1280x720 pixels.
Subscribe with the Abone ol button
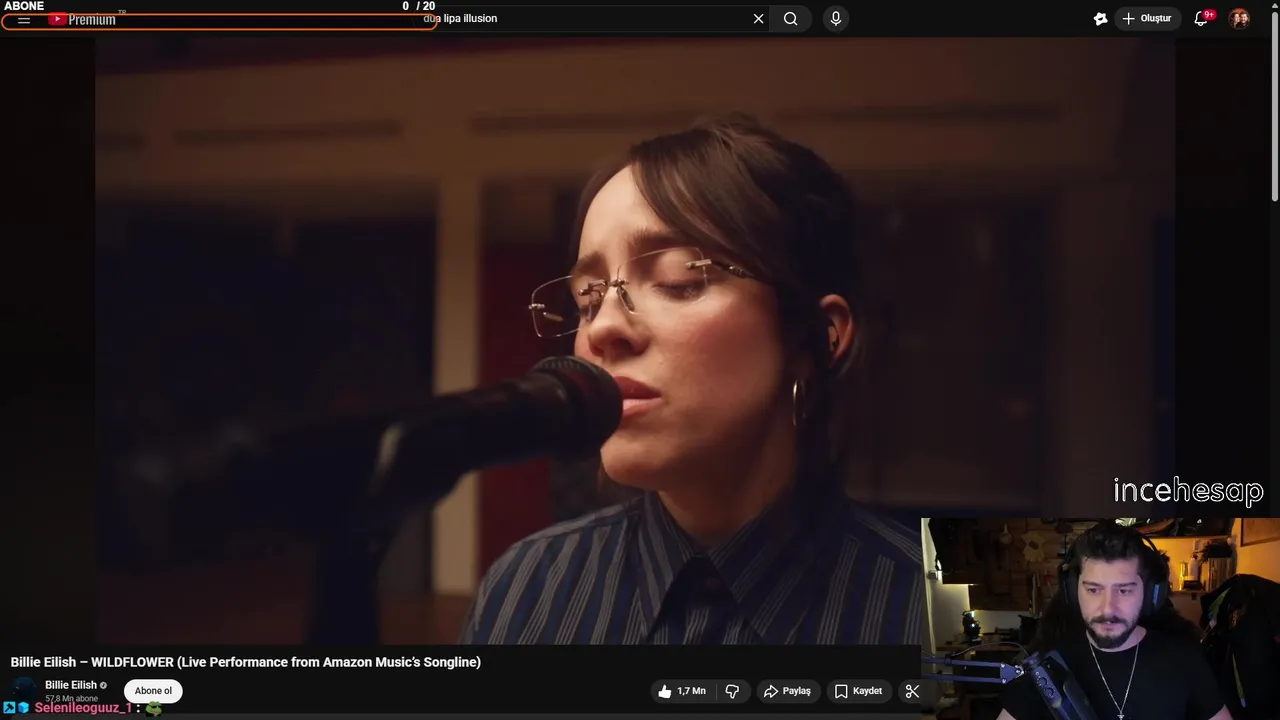pos(153,691)
